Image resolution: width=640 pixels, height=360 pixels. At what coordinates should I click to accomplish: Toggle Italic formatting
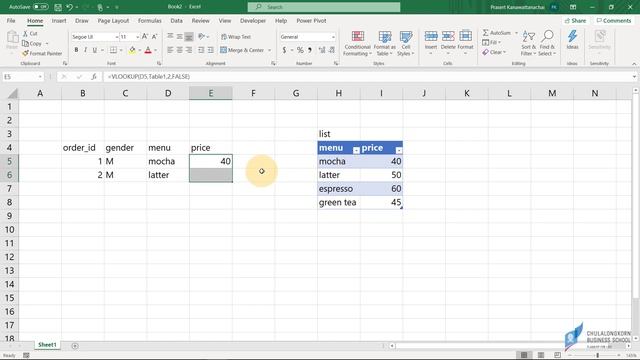[x=85, y=50]
